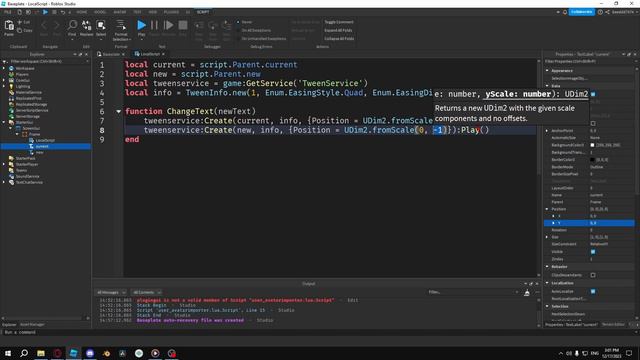Open the All Contexts output dropdown
This screenshot has height=360, width=640.
(x=147, y=292)
